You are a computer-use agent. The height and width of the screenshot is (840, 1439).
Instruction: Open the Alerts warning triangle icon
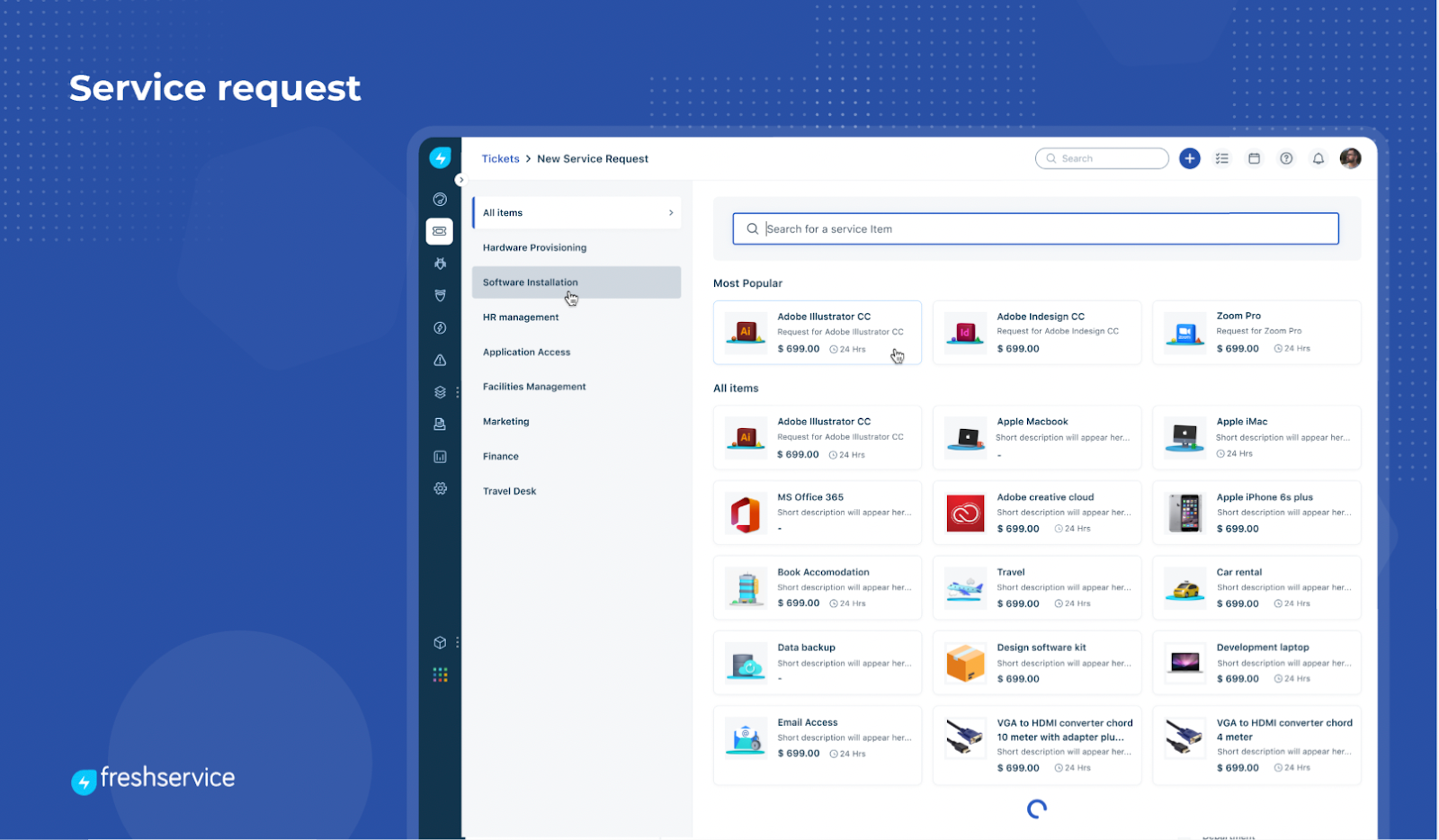[x=440, y=360]
